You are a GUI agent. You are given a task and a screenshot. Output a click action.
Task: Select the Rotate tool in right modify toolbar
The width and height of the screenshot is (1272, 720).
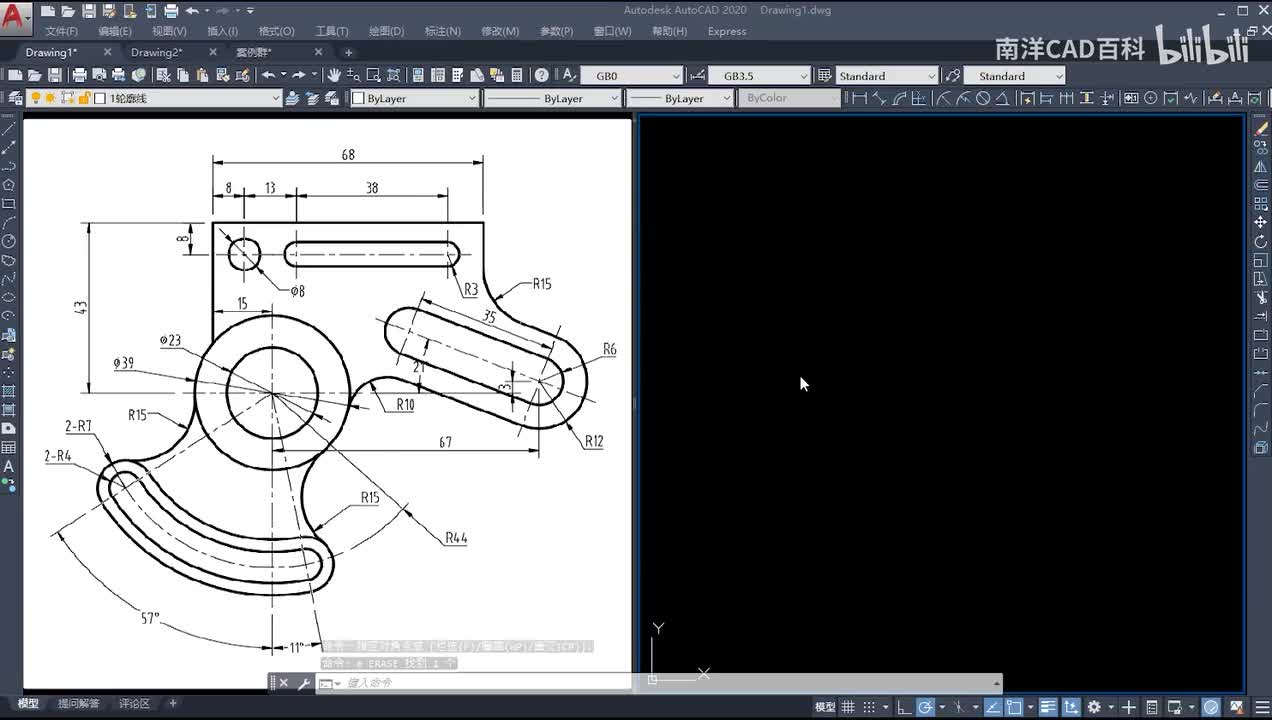click(1260, 241)
